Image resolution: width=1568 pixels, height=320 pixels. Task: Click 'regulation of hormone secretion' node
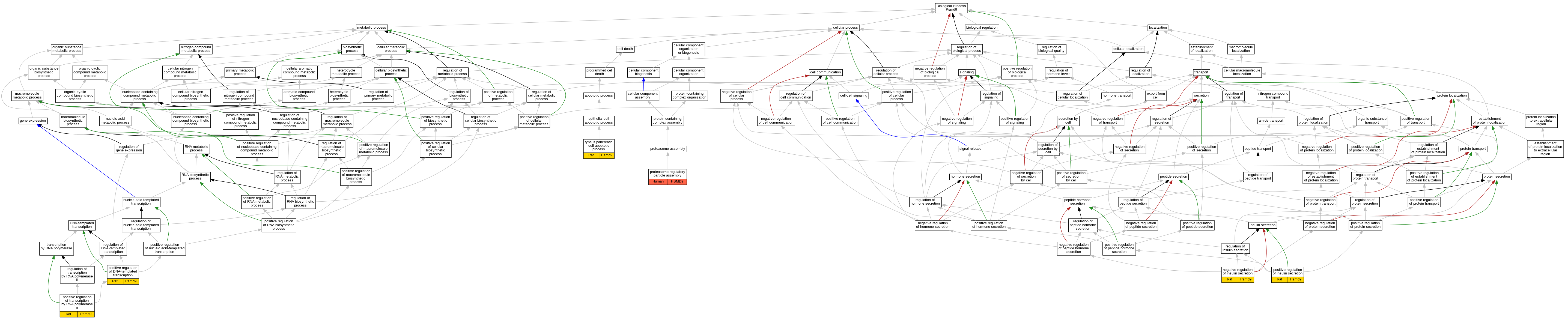point(925,201)
